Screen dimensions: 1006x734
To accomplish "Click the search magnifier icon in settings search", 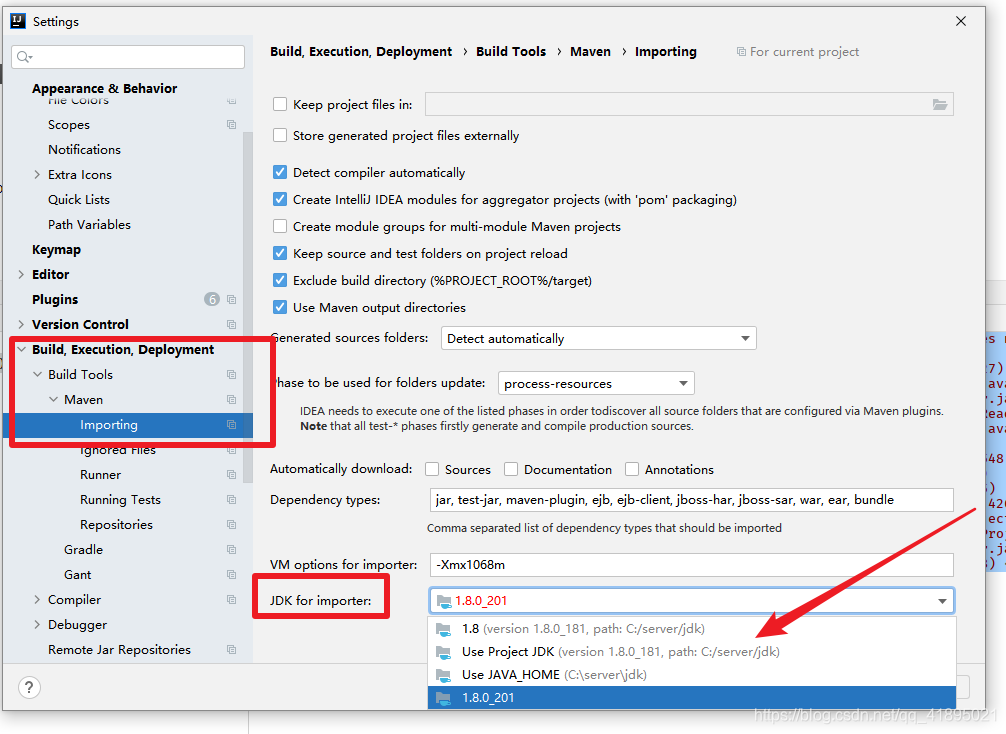I will 24,57.
